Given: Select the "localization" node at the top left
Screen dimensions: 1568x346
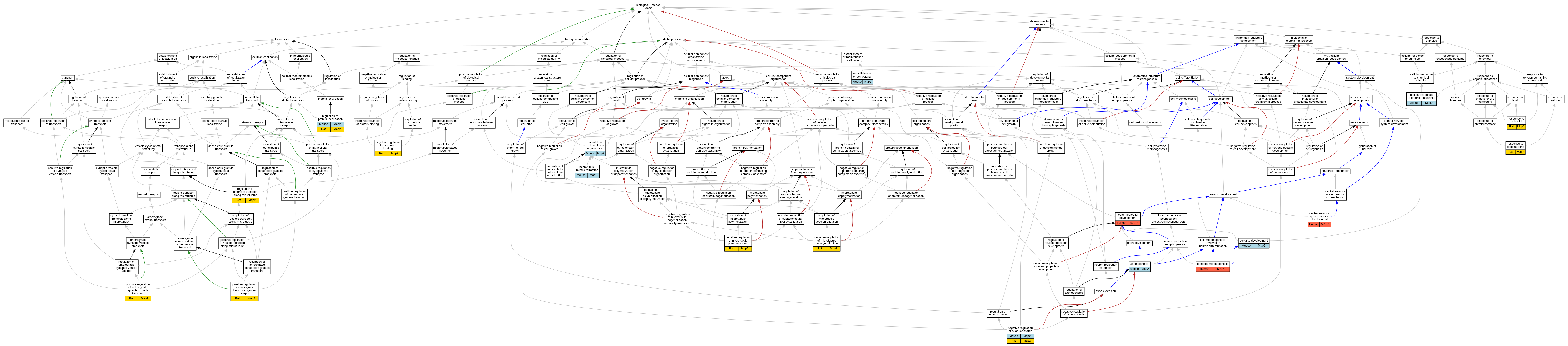Looking at the screenshot, I should click(x=283, y=40).
